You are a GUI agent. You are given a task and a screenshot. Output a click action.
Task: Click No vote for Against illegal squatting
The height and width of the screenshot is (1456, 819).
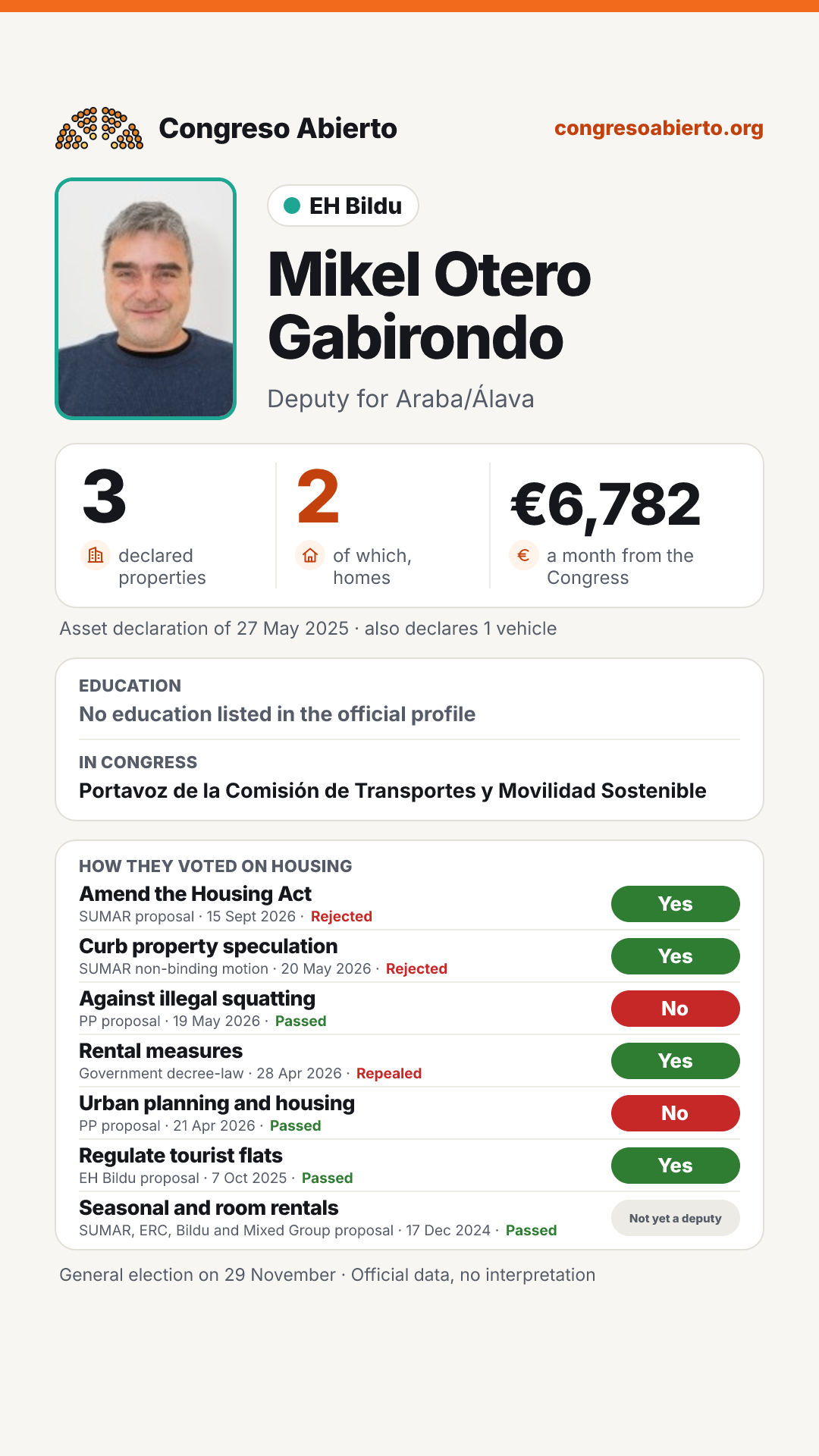676,1009
